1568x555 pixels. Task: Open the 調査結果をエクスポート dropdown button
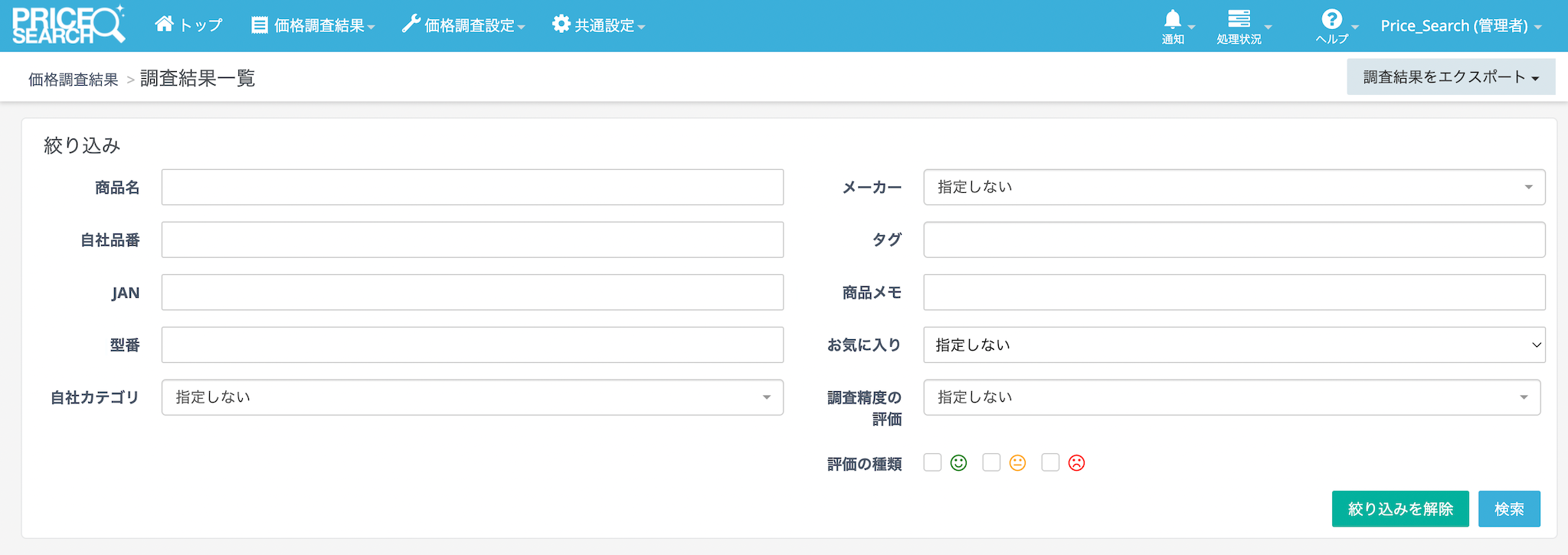[x=1450, y=77]
